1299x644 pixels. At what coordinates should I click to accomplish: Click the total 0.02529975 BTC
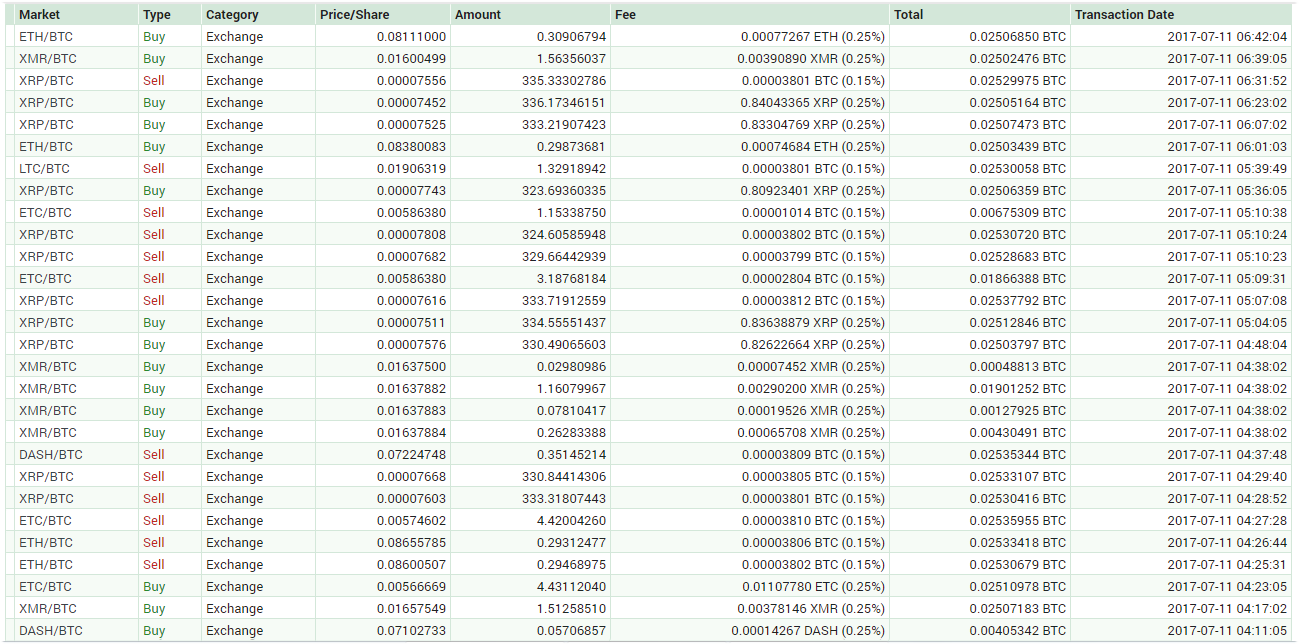(1017, 81)
